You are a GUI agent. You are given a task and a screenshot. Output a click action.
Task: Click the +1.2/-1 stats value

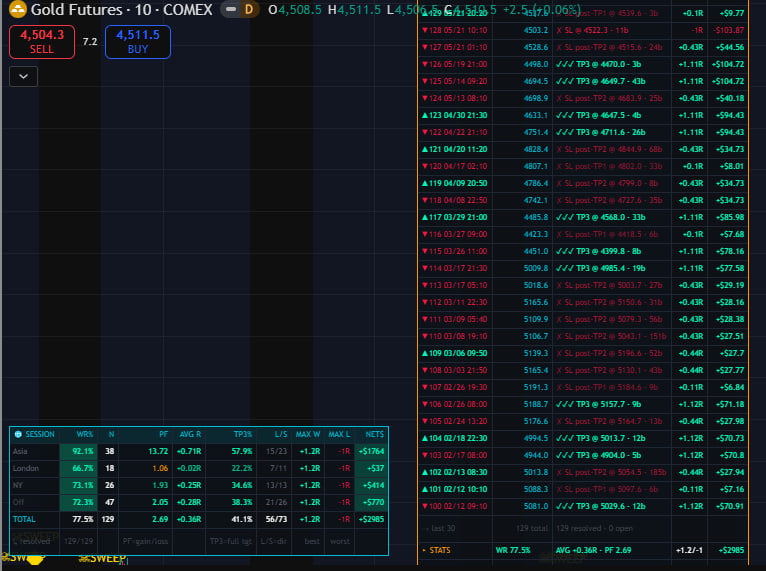(689, 550)
